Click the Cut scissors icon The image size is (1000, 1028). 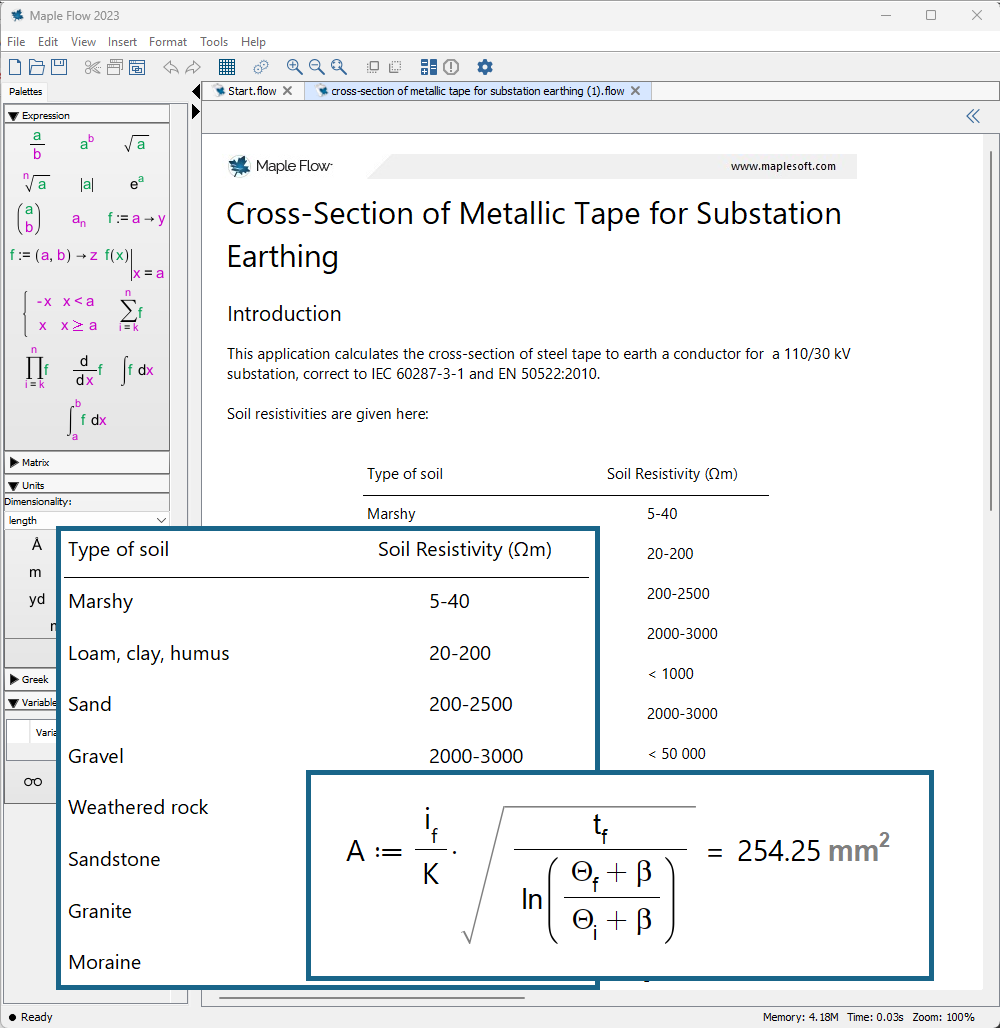pos(93,67)
